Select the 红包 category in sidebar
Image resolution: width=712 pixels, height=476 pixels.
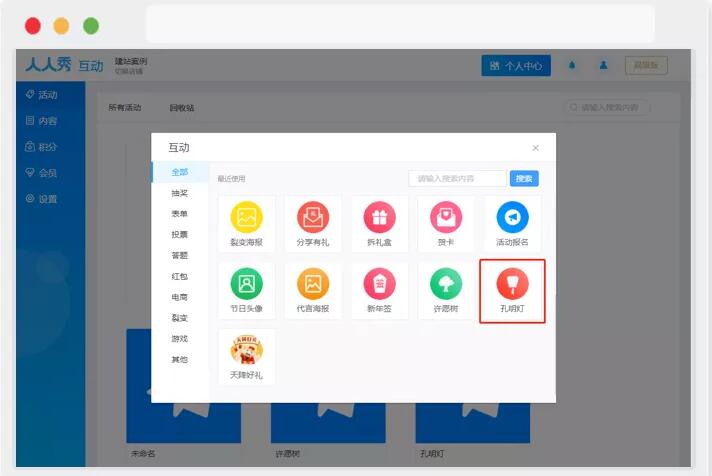179,276
